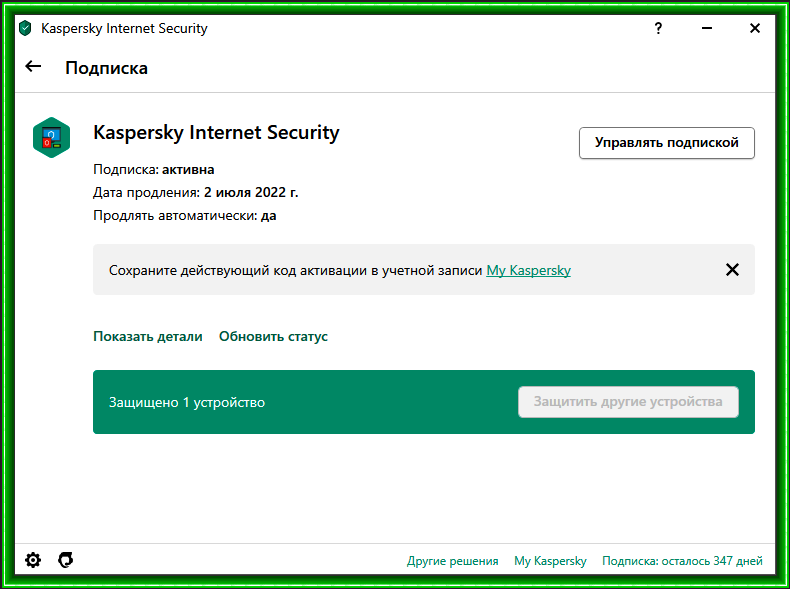Click Защитить другие устройства button
The image size is (790, 589).
click(x=628, y=402)
